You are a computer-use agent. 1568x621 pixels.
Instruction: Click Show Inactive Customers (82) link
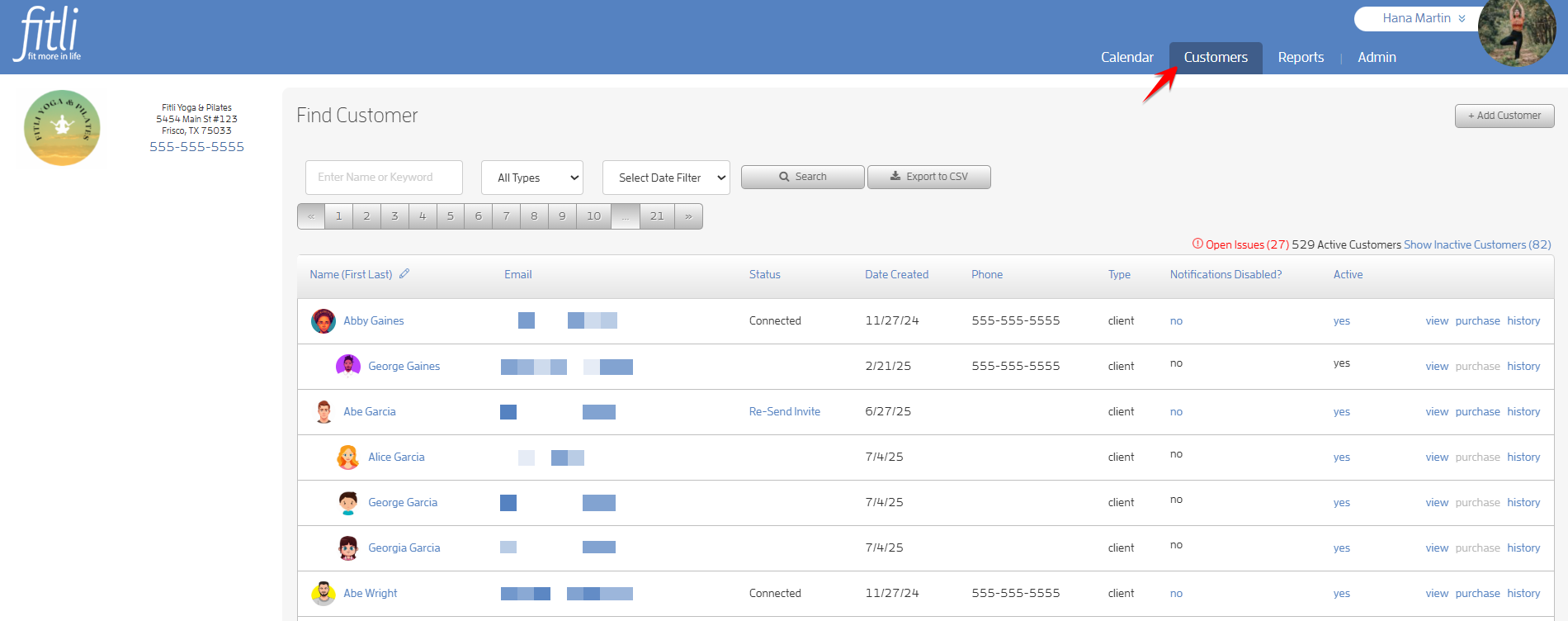click(x=1477, y=244)
